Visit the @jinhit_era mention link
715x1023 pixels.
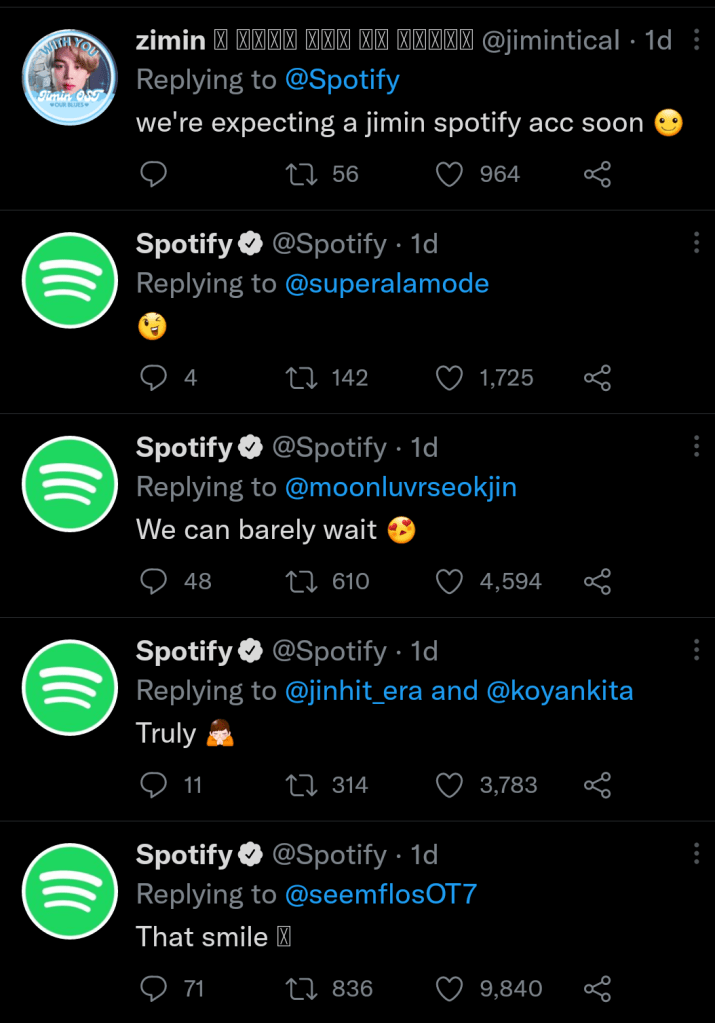(354, 691)
